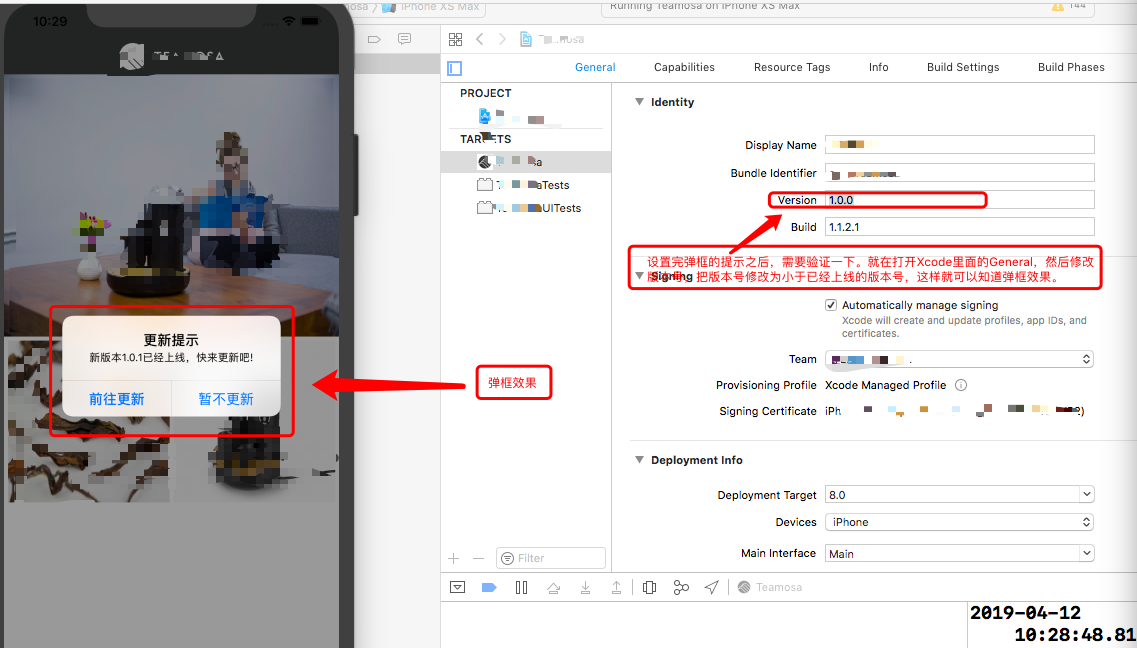Image resolution: width=1137 pixels, height=648 pixels.
Task: Open the Debug Memory Graph icon
Action: tap(681, 587)
